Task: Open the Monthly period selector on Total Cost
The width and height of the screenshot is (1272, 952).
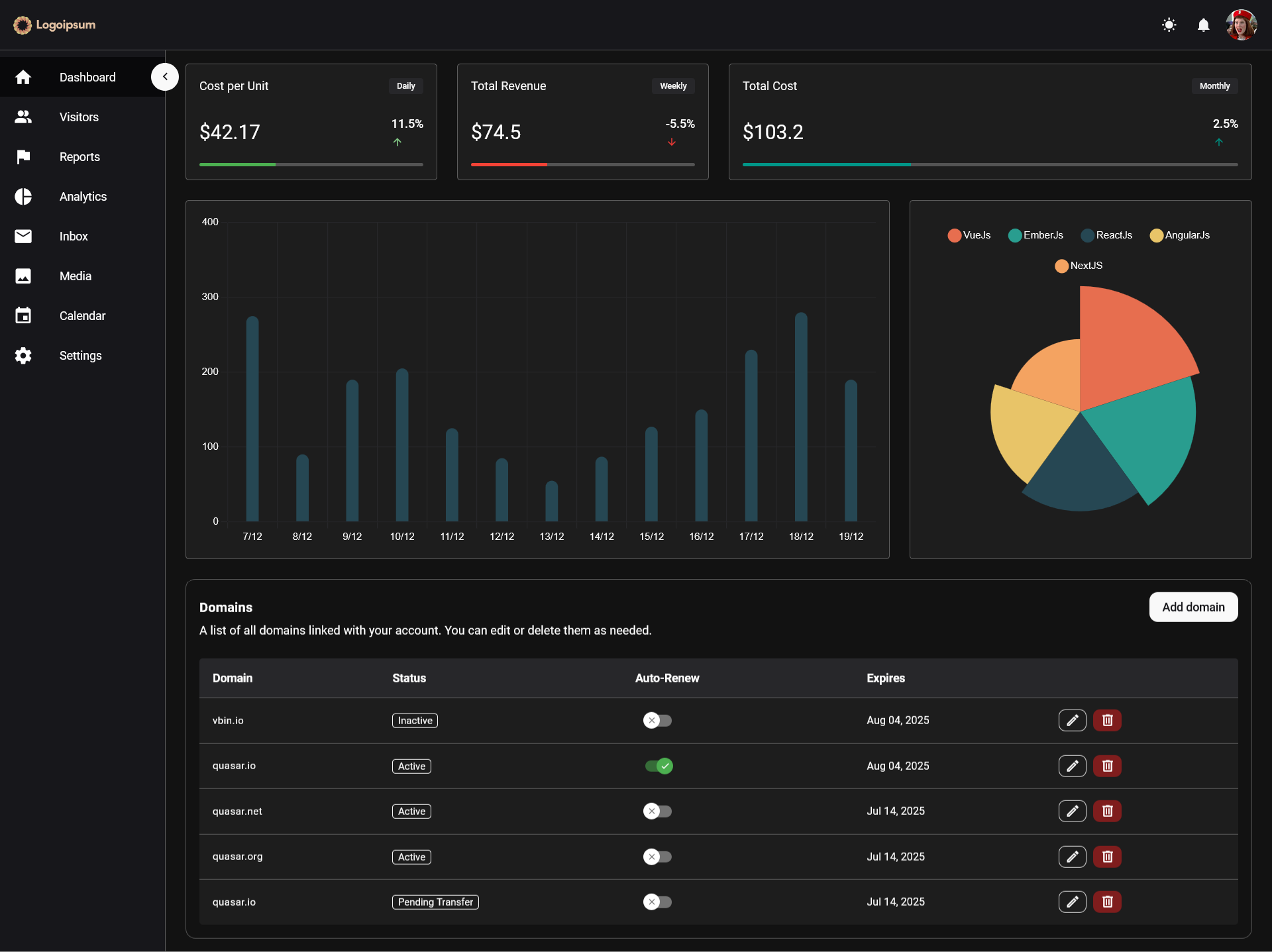Action: [1214, 86]
